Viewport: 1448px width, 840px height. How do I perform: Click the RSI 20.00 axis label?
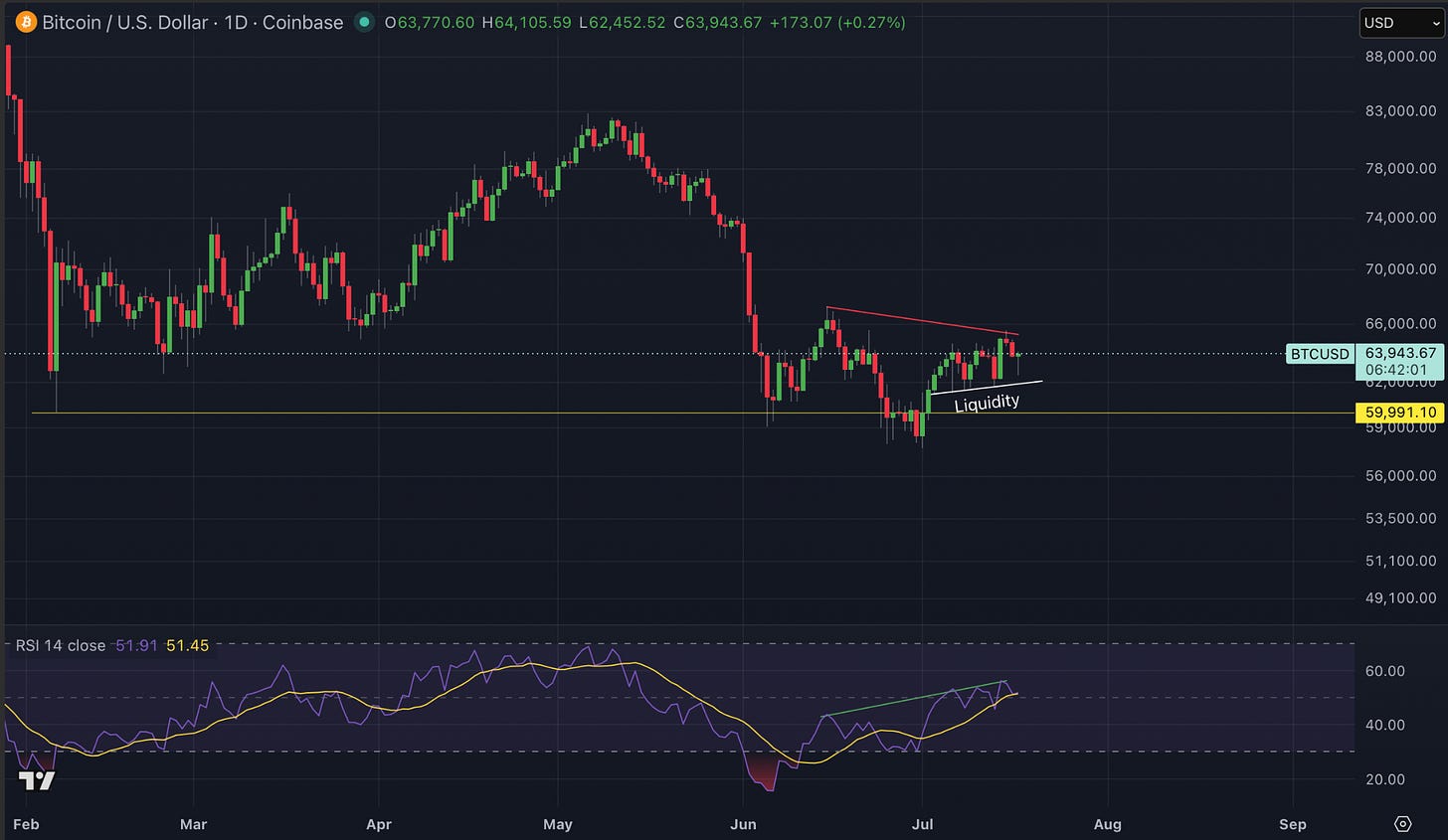1385,779
